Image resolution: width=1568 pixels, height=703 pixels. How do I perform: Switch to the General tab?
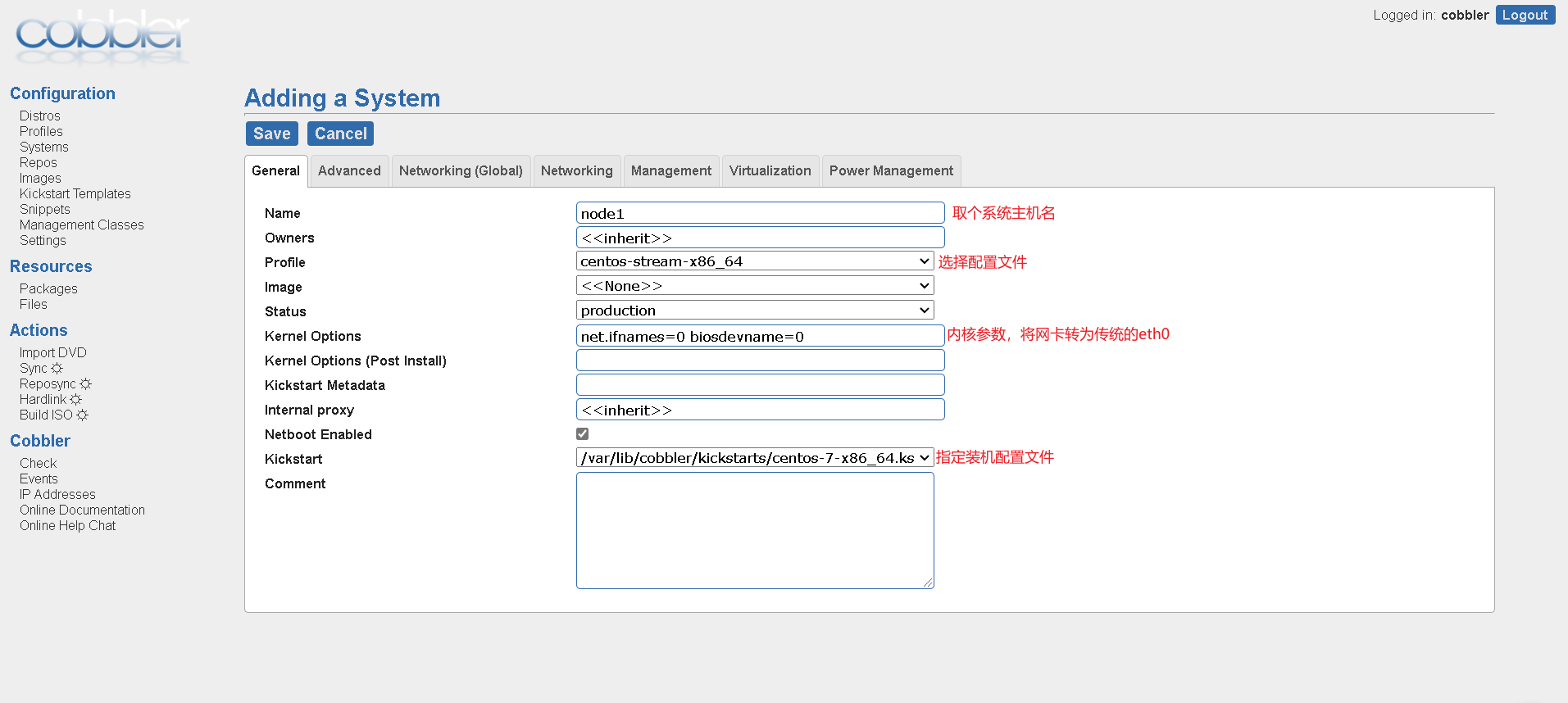(x=276, y=171)
